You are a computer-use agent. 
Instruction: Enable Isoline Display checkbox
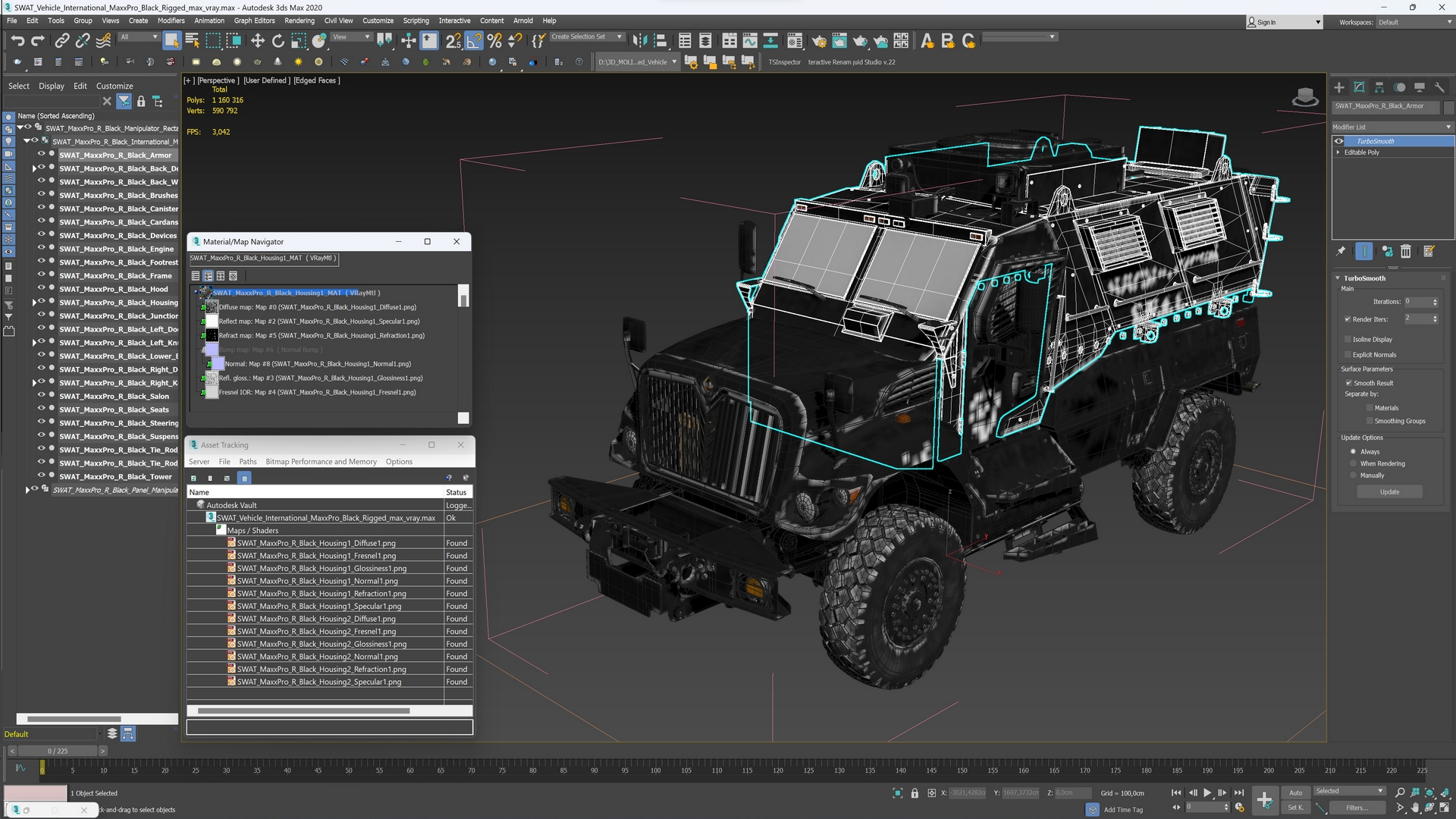tap(1348, 339)
